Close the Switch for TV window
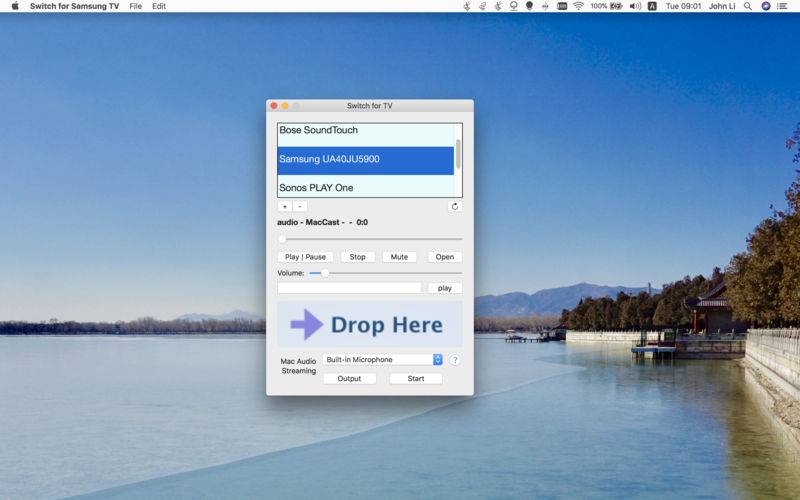 click(274, 106)
